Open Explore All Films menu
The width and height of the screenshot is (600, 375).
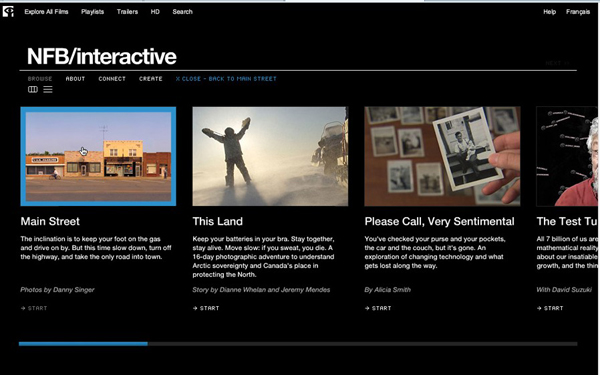(46, 12)
